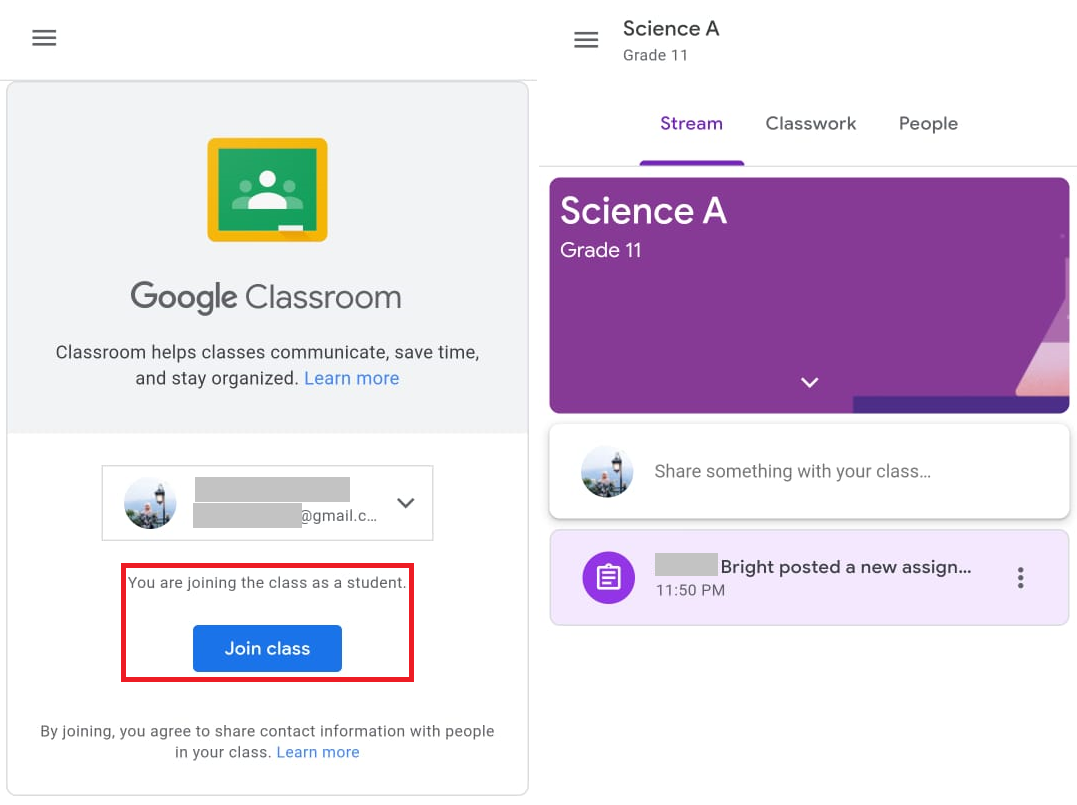Open hamburger menu beside Science A title
This screenshot has height=805, width=1077.
[x=586, y=40]
